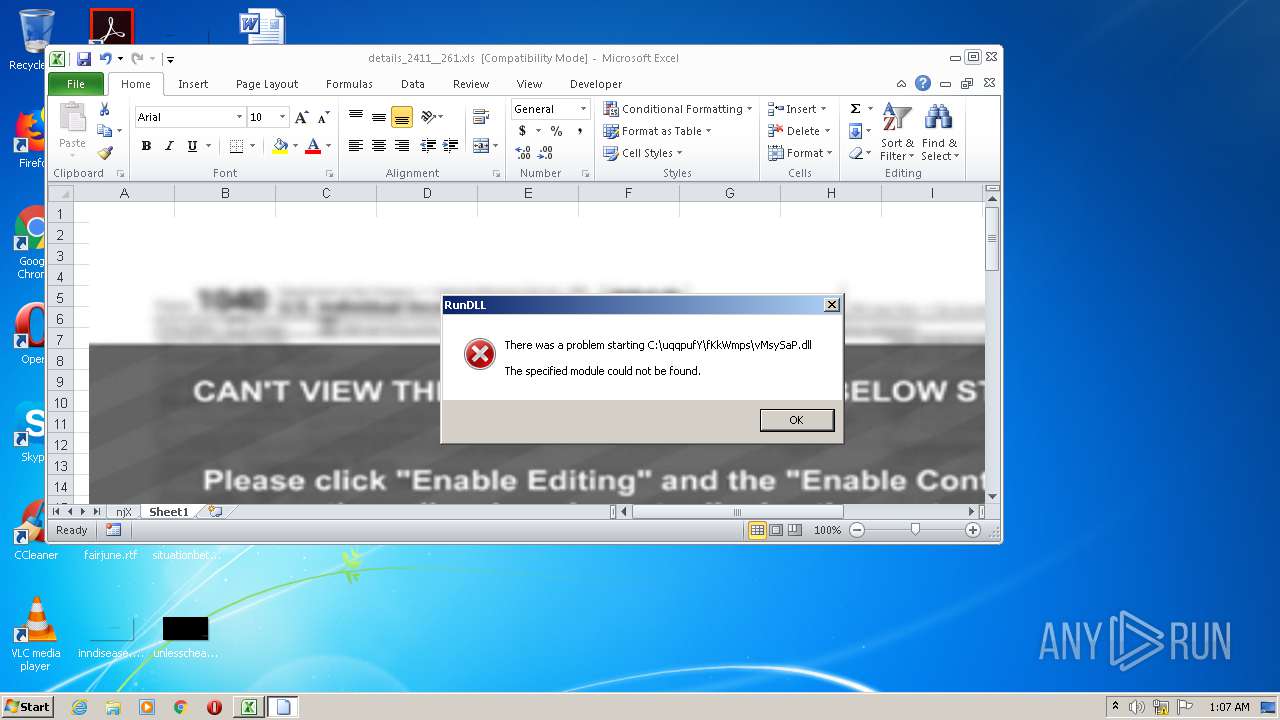Open the Format cells dropdown
The image size is (1280, 720).
click(800, 153)
